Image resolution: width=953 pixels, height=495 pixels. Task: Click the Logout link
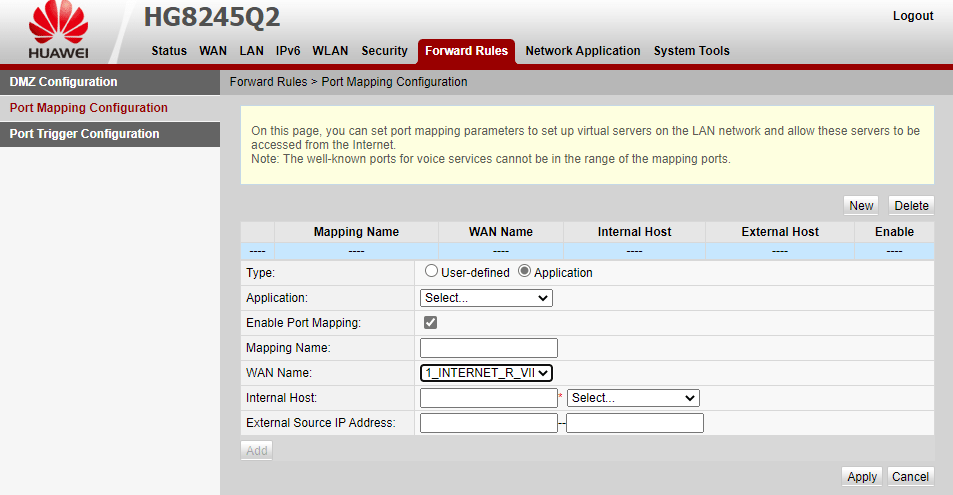(912, 16)
